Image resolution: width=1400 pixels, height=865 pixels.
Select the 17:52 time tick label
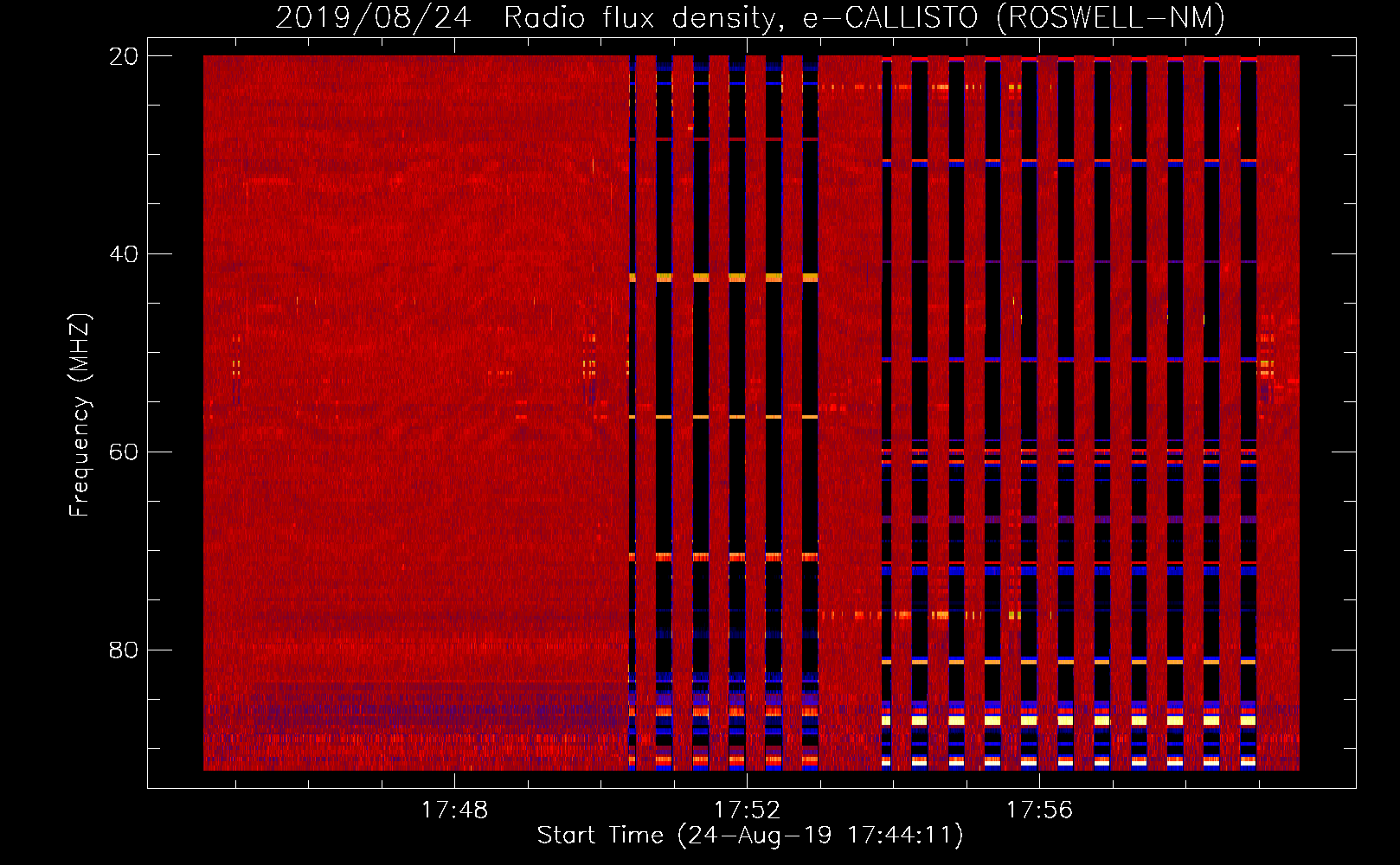click(x=748, y=811)
